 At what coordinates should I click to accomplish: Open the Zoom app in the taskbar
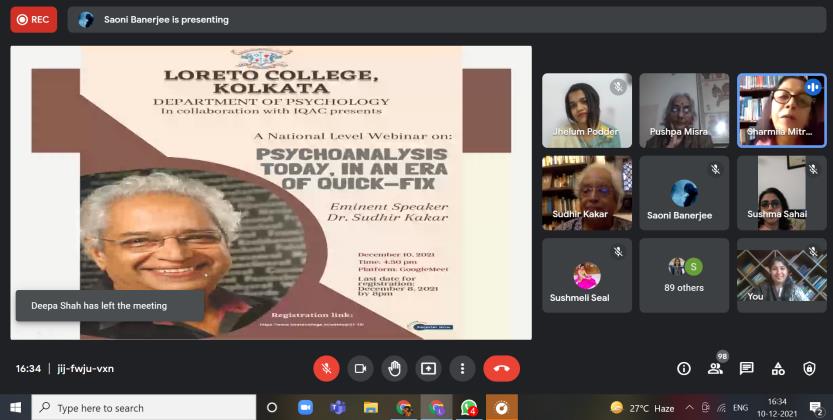tap(305, 408)
